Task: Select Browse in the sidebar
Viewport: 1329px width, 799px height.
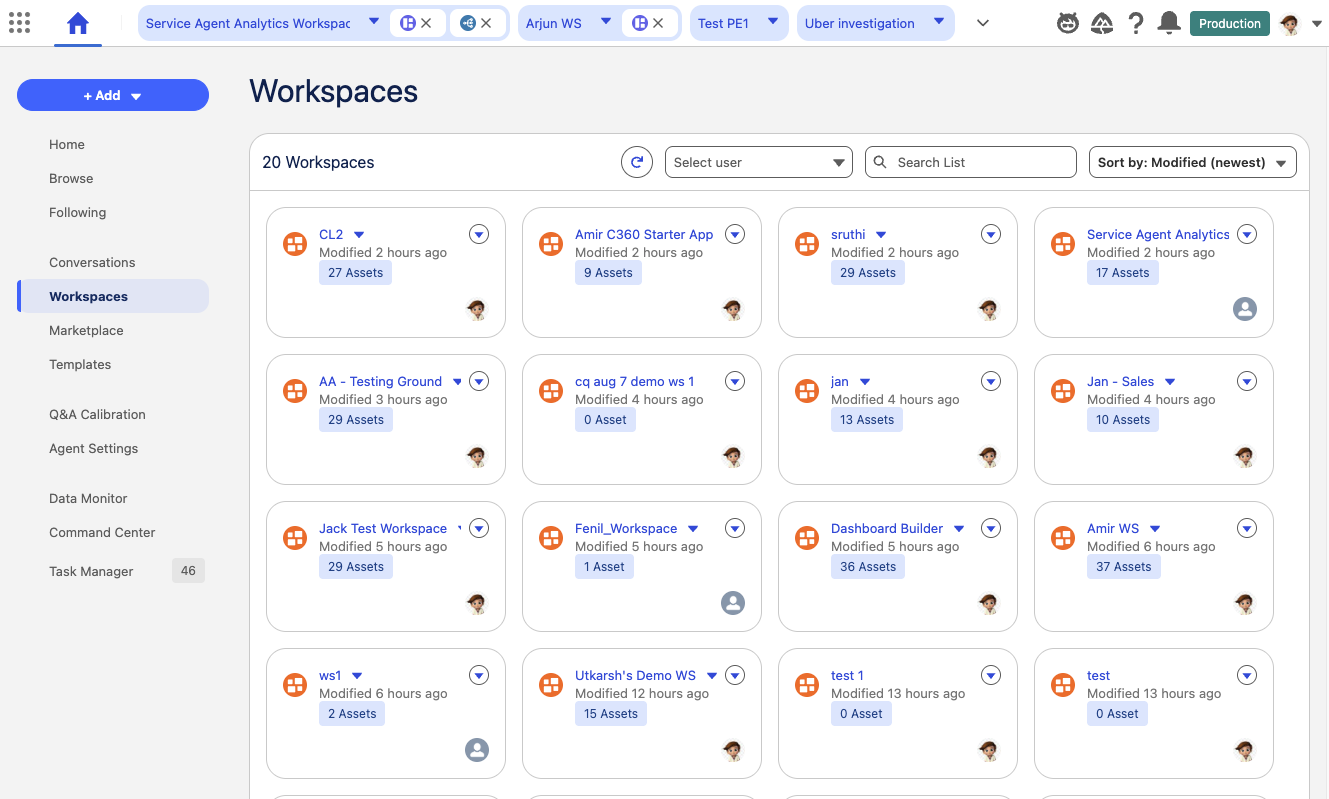Action: coord(71,178)
